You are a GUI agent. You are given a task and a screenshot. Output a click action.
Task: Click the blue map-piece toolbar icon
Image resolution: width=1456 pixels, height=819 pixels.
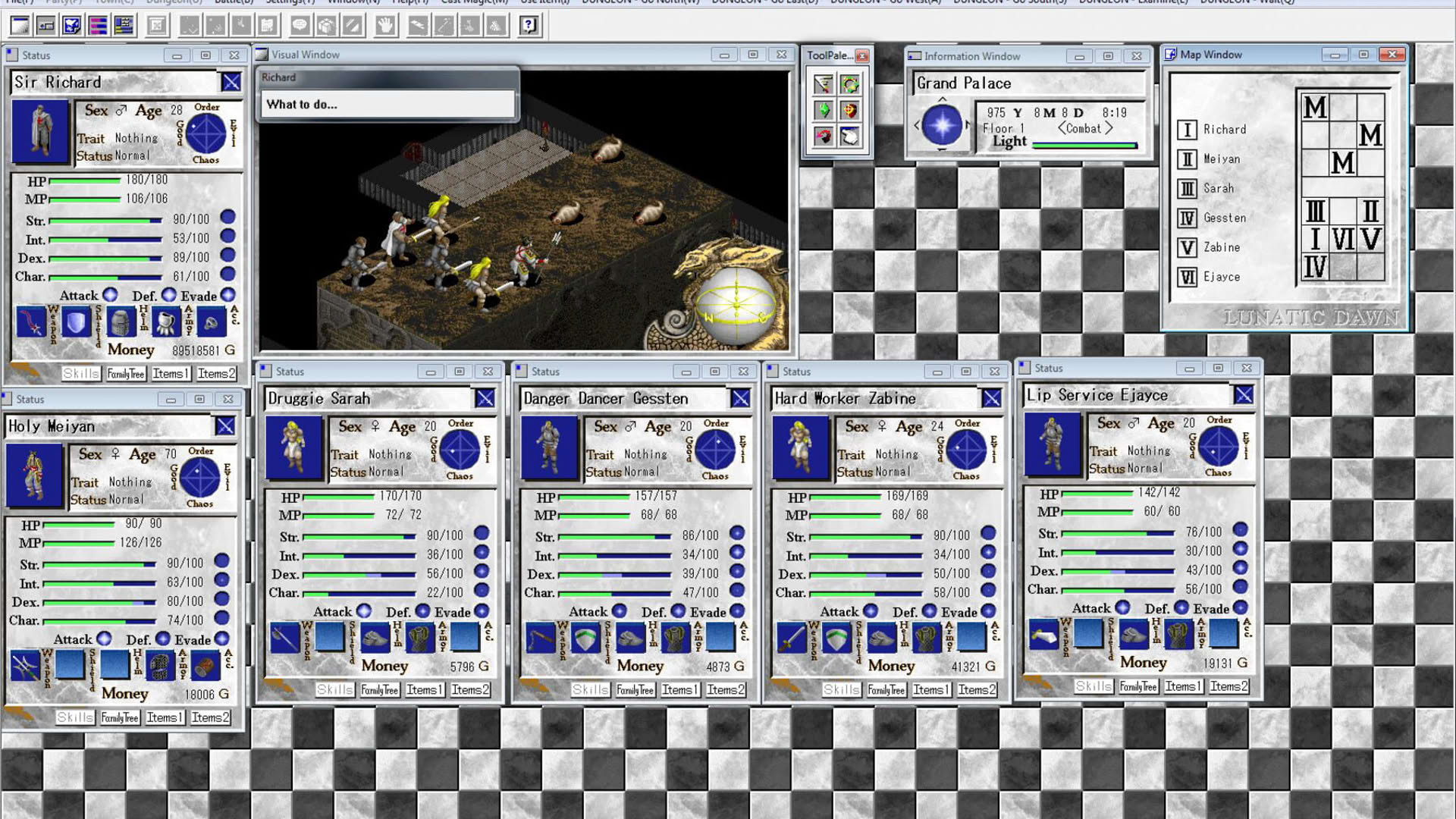pos(72,26)
